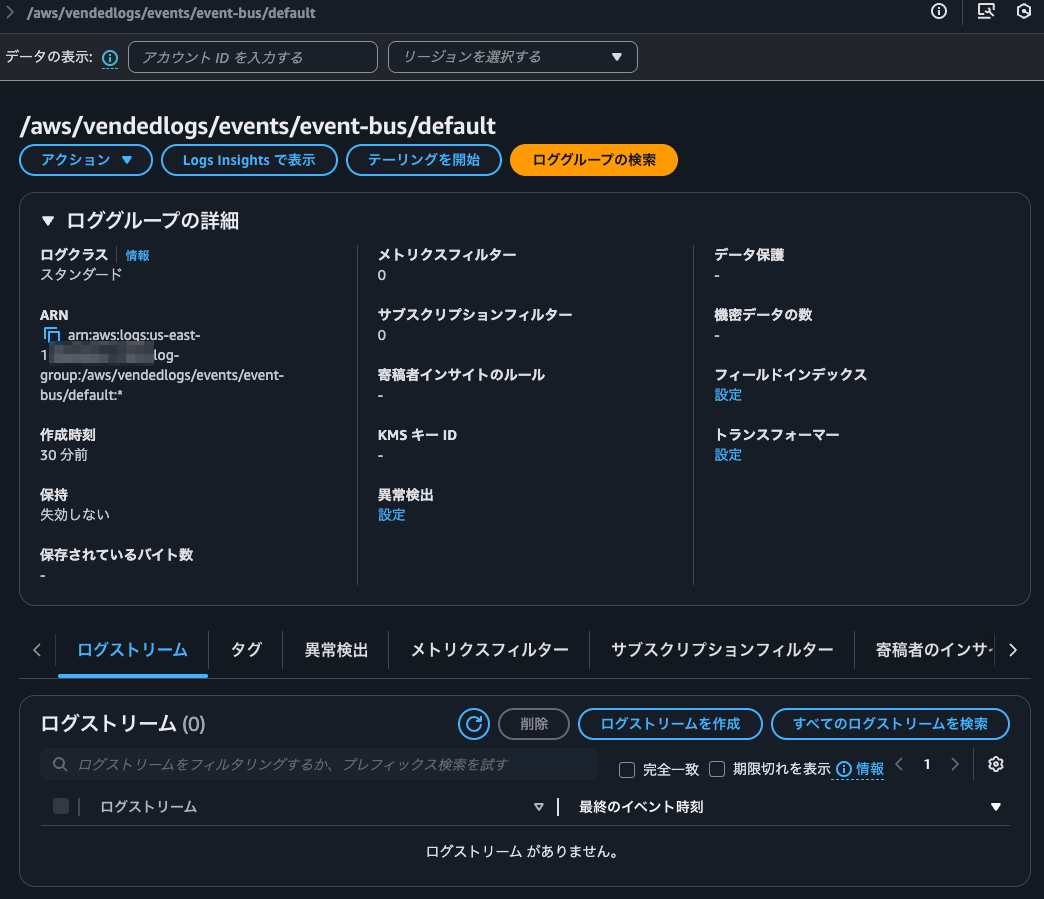This screenshot has width=1044, height=899.
Task: Click the info icon beside 期限切れを表示
Action: click(x=844, y=769)
